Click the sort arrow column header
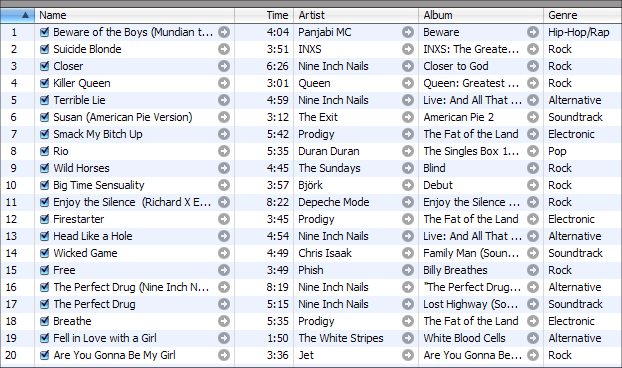This screenshot has width=622, height=368. pyautogui.click(x=17, y=15)
